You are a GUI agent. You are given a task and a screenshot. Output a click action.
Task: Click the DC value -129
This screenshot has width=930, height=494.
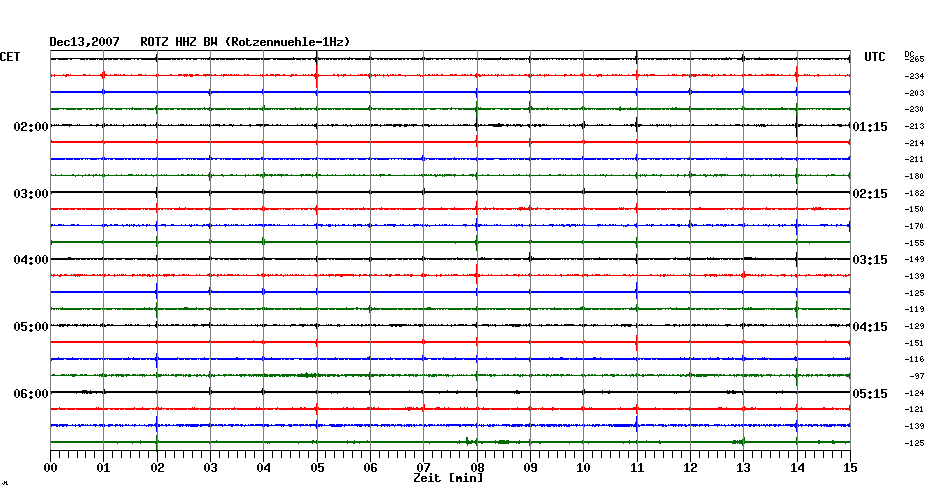[x=914, y=327]
